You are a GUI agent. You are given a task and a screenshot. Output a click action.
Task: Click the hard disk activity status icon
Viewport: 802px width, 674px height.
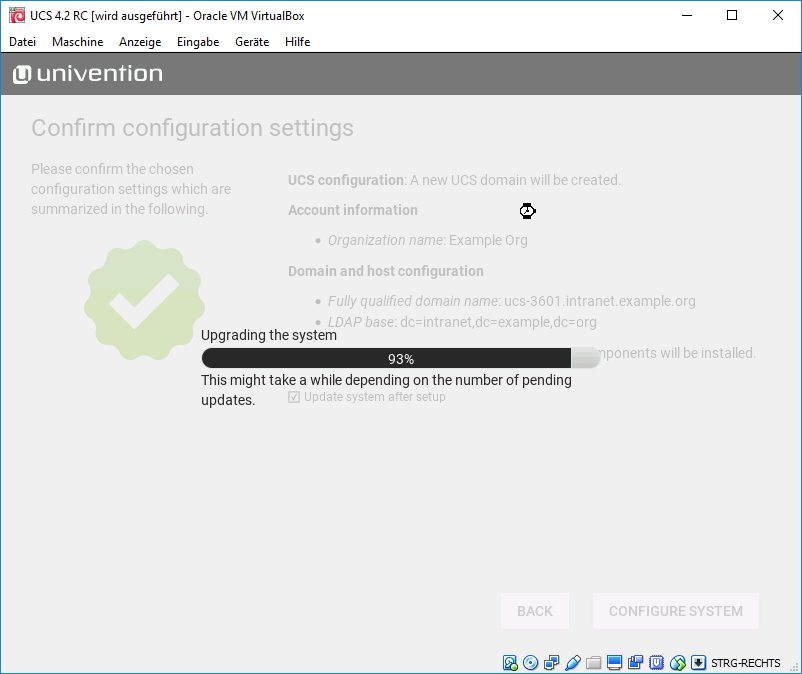(510, 663)
